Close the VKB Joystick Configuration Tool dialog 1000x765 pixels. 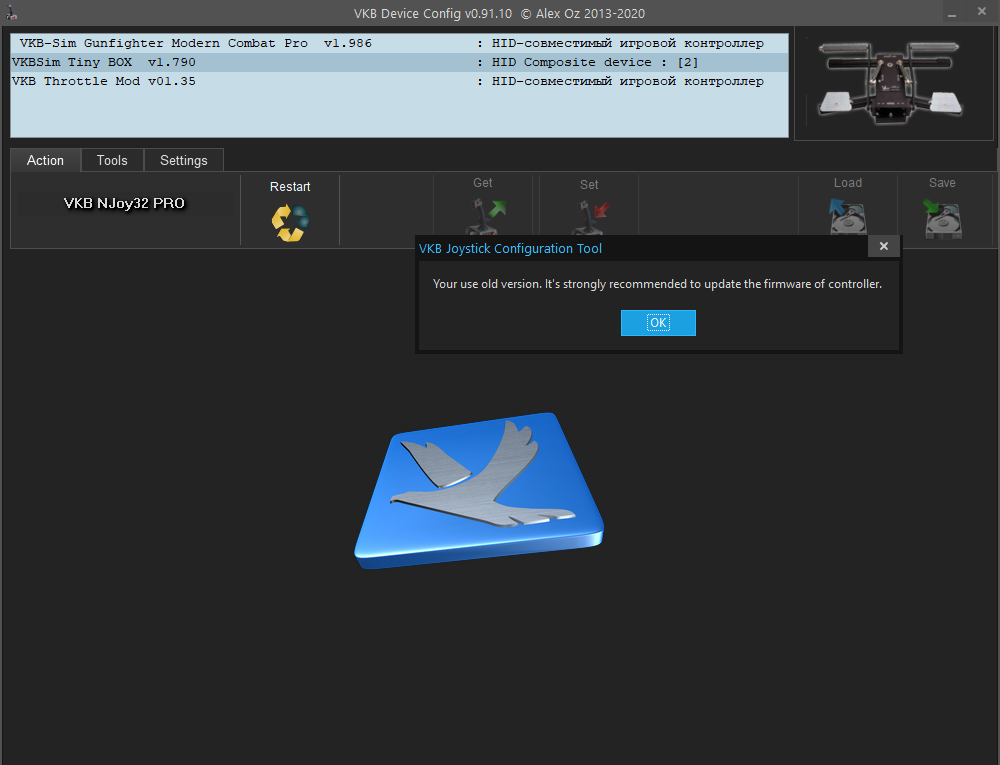pyautogui.click(x=883, y=246)
